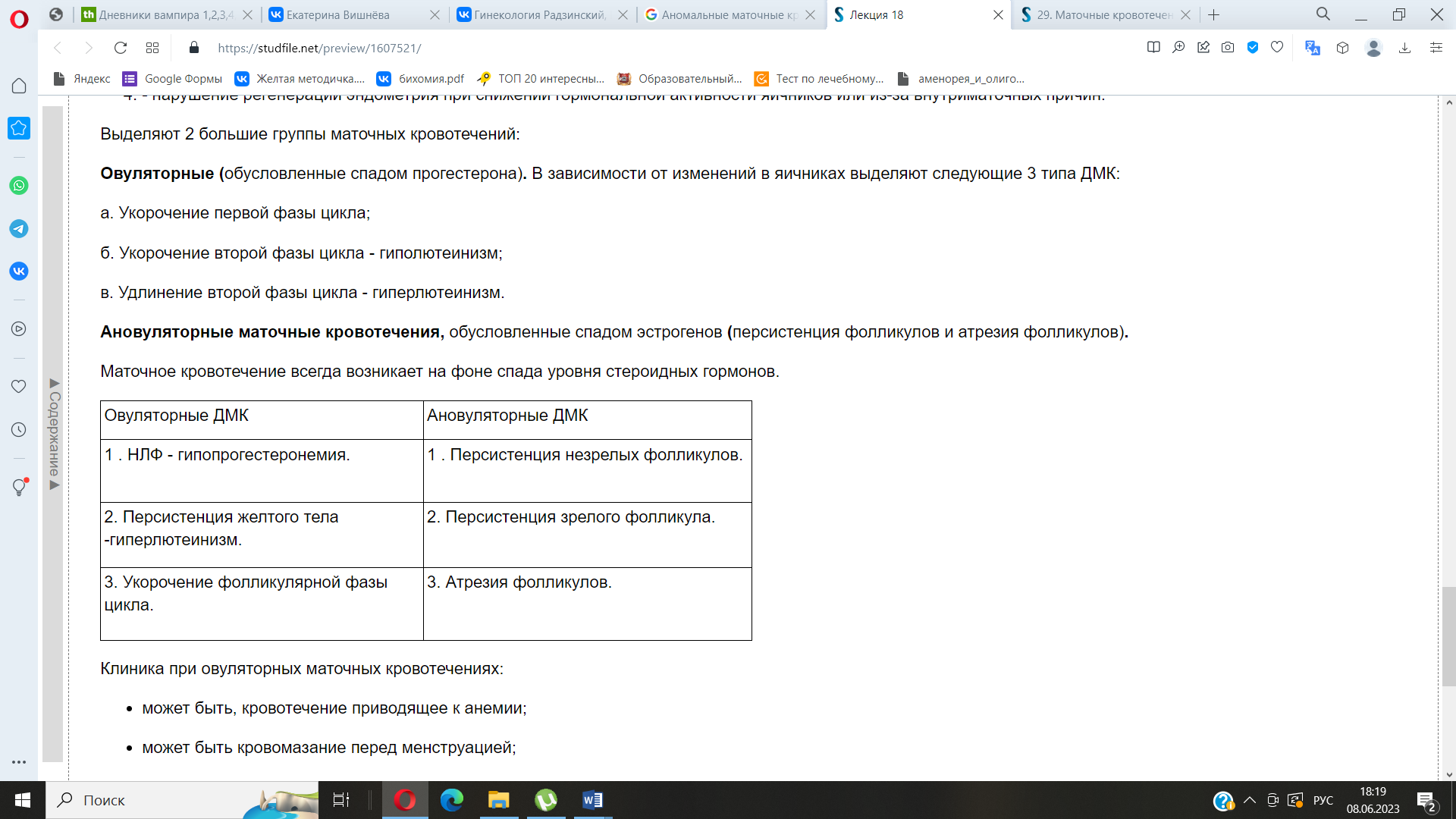Open the аменорея_и_олиго bookmark

click(x=960, y=79)
